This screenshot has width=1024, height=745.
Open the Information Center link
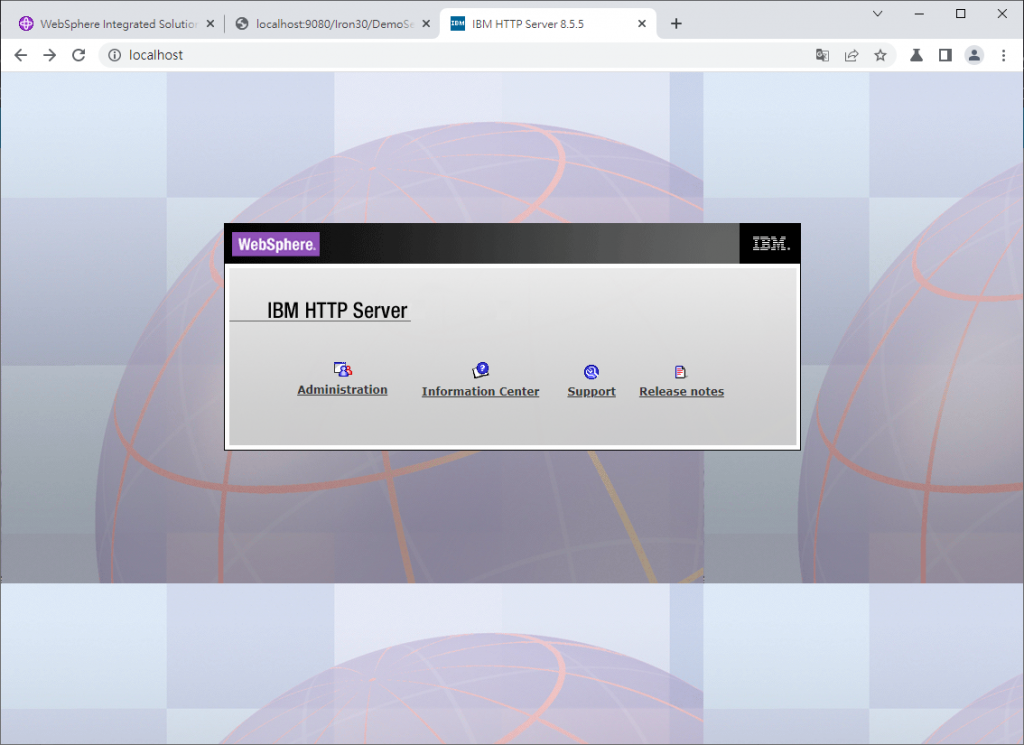(x=481, y=392)
